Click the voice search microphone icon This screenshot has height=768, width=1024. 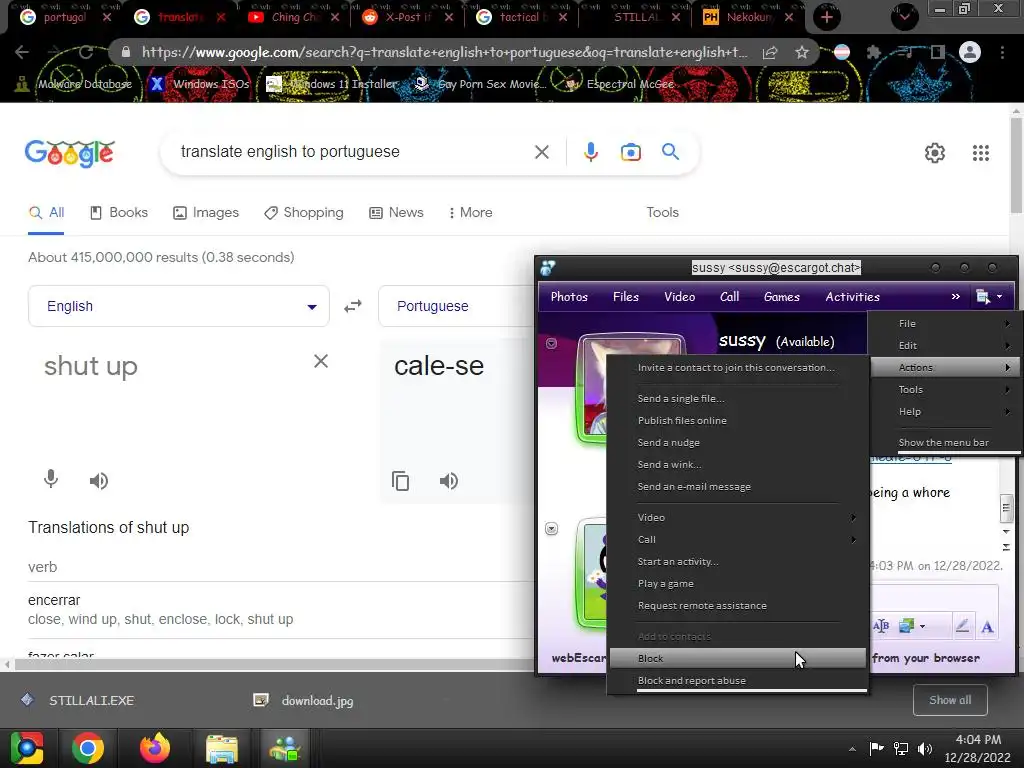(590, 152)
